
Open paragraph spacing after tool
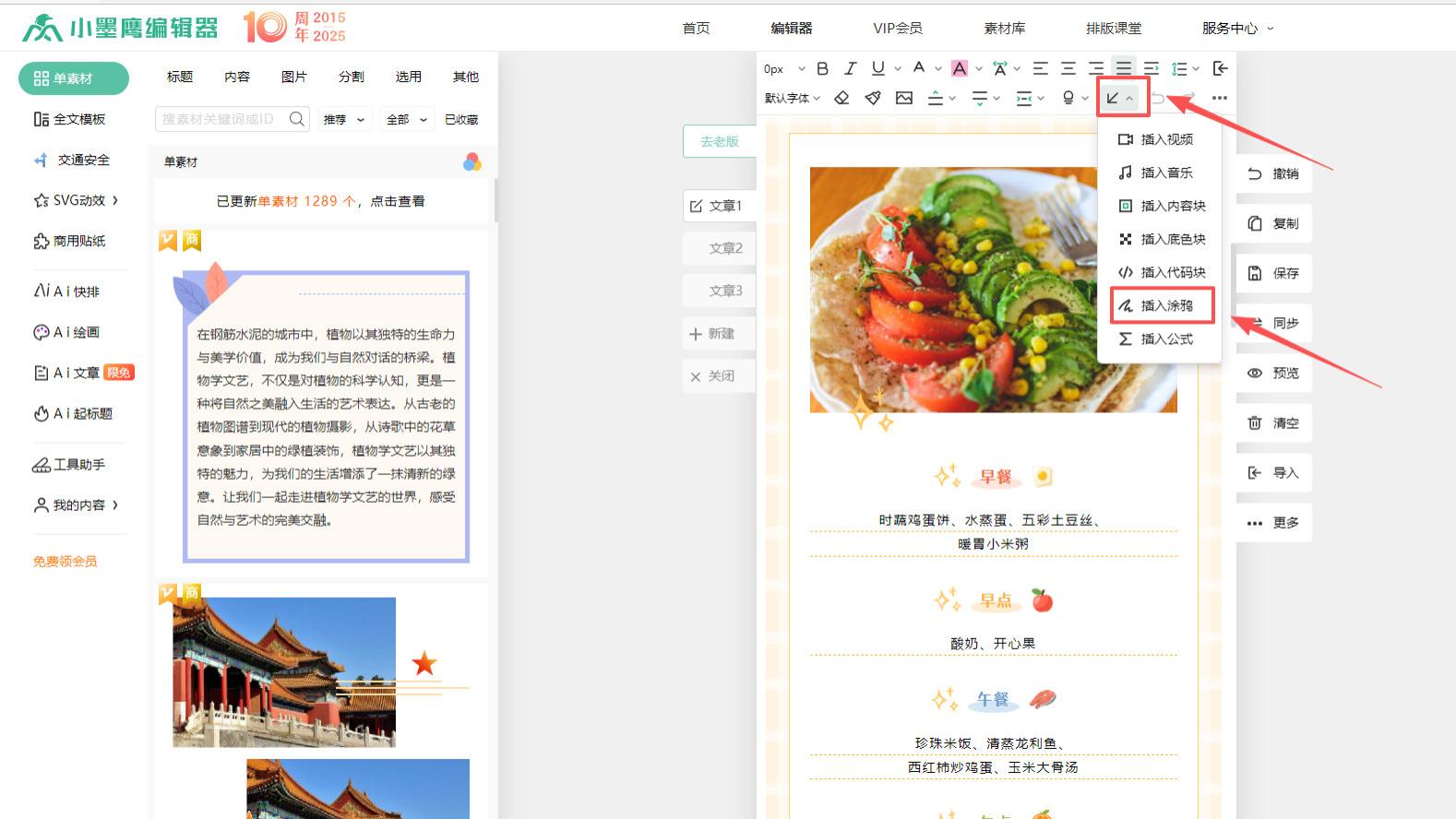tap(980, 98)
